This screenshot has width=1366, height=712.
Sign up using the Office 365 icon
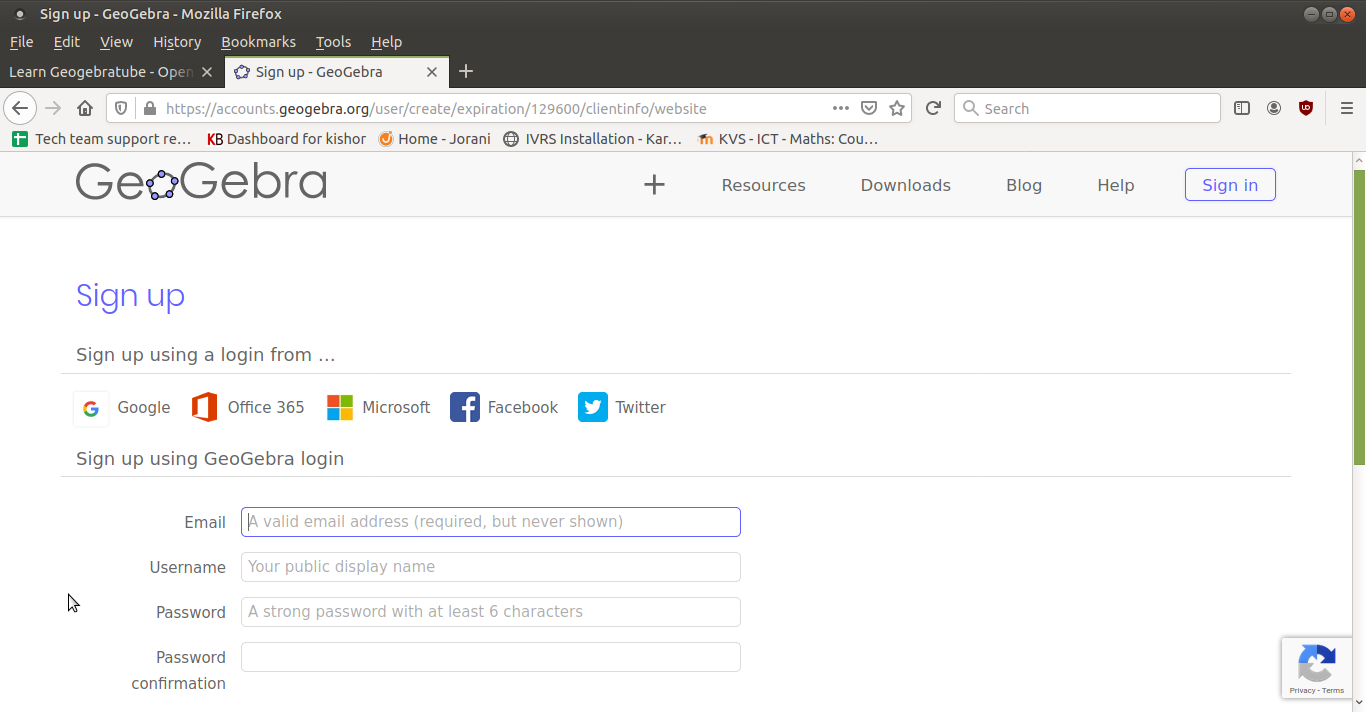(x=205, y=407)
